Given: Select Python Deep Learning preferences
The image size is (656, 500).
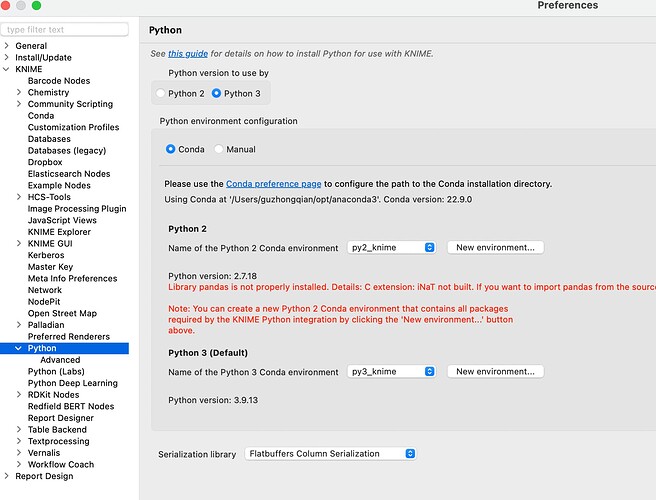Looking at the screenshot, I should tap(72, 383).
